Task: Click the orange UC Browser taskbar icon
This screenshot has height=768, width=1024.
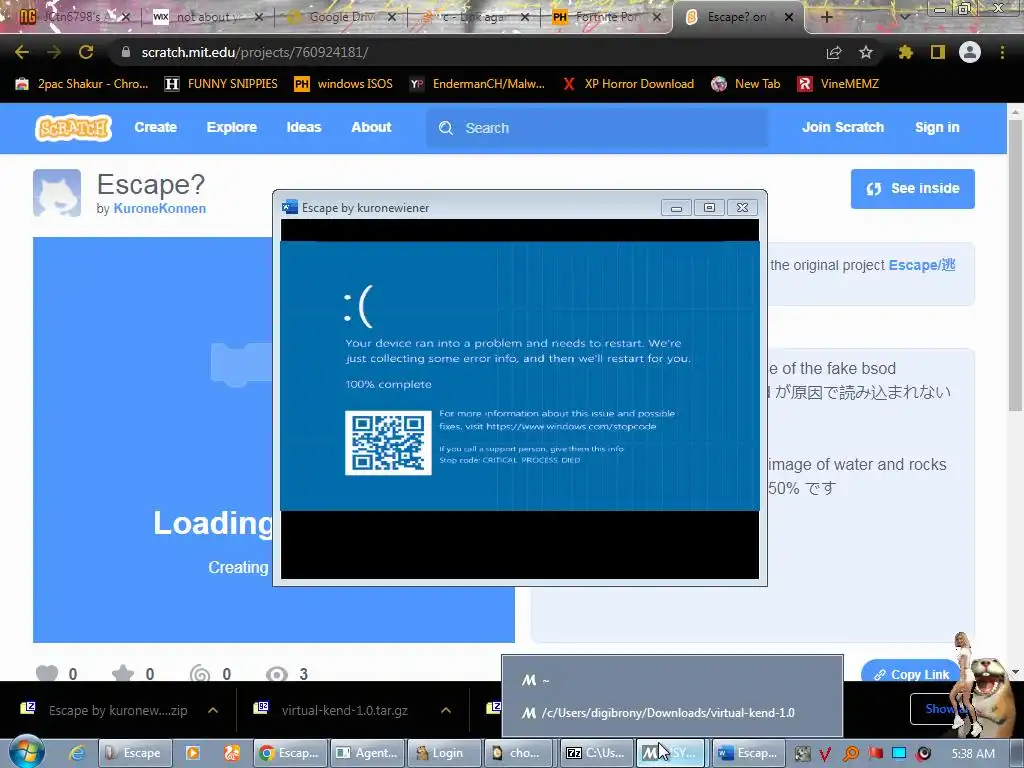Action: (x=232, y=753)
